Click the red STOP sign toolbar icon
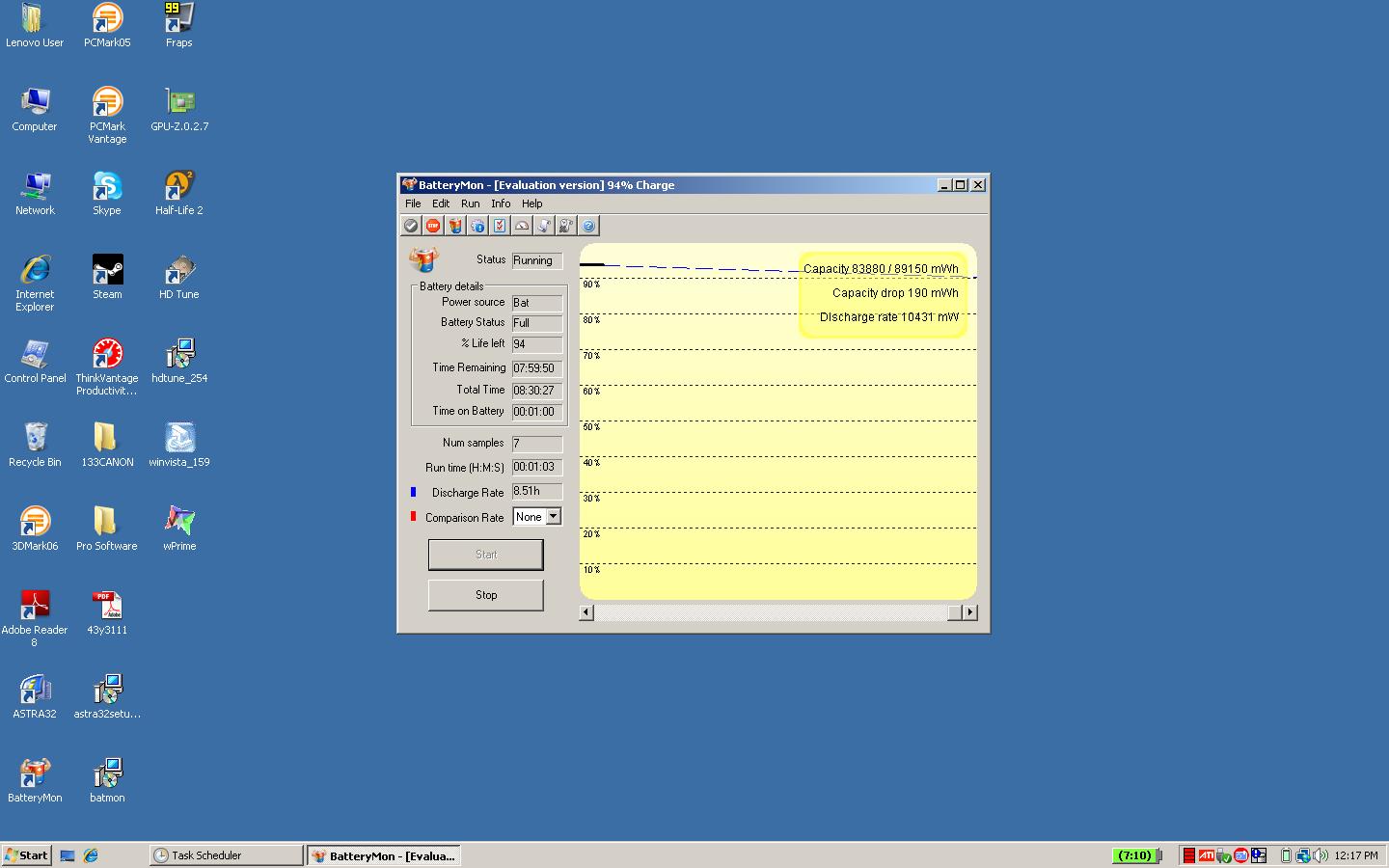1389x868 pixels. pos(433,226)
